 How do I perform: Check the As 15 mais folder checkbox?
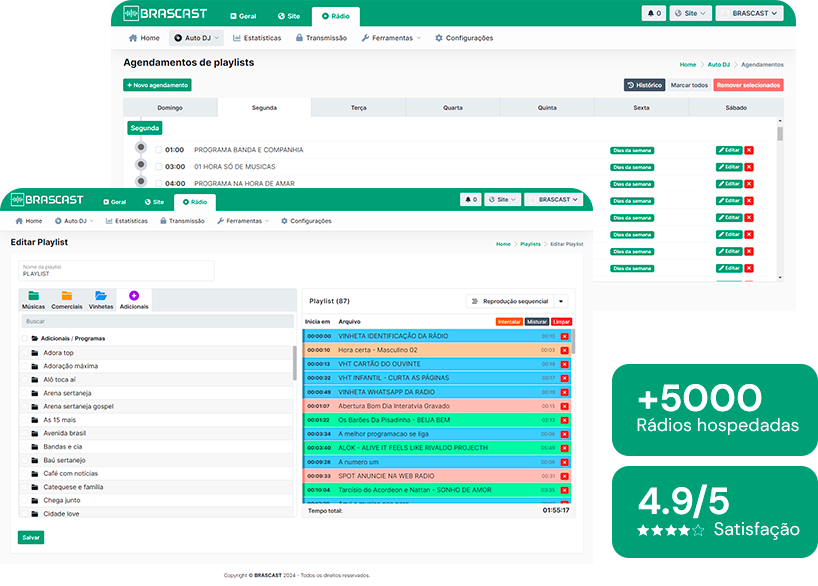tap(25, 420)
